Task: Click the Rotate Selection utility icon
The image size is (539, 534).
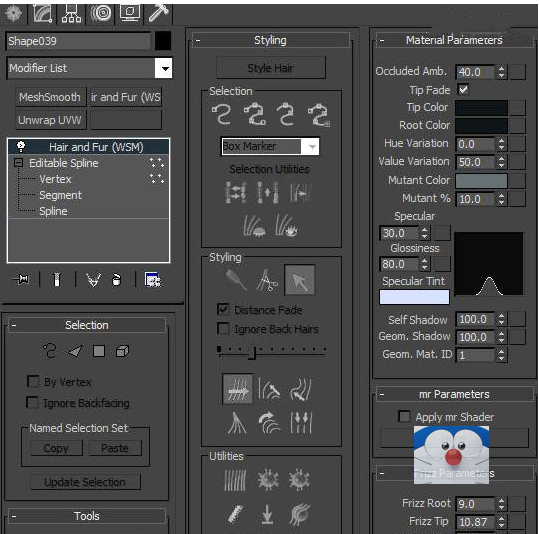Action: point(268,192)
